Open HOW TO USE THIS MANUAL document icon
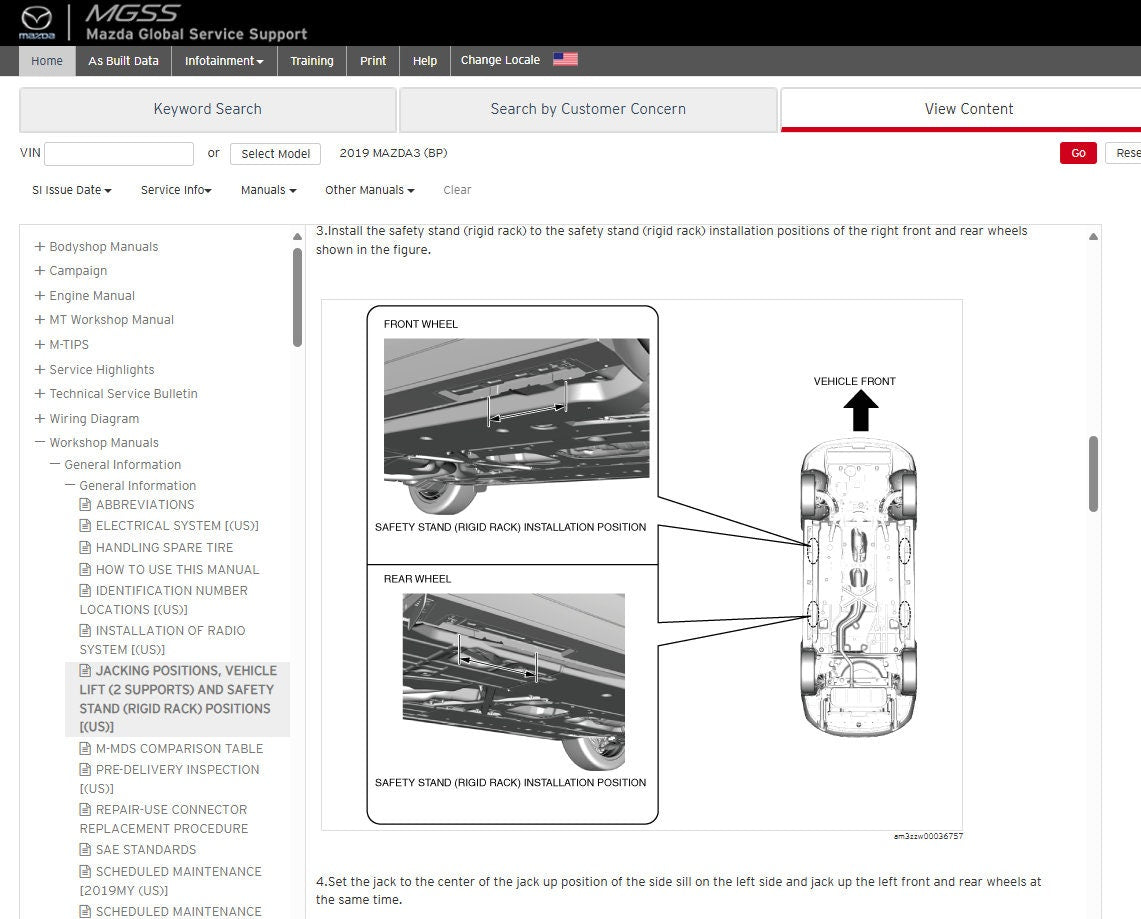This screenshot has height=919, width=1141. (85, 569)
